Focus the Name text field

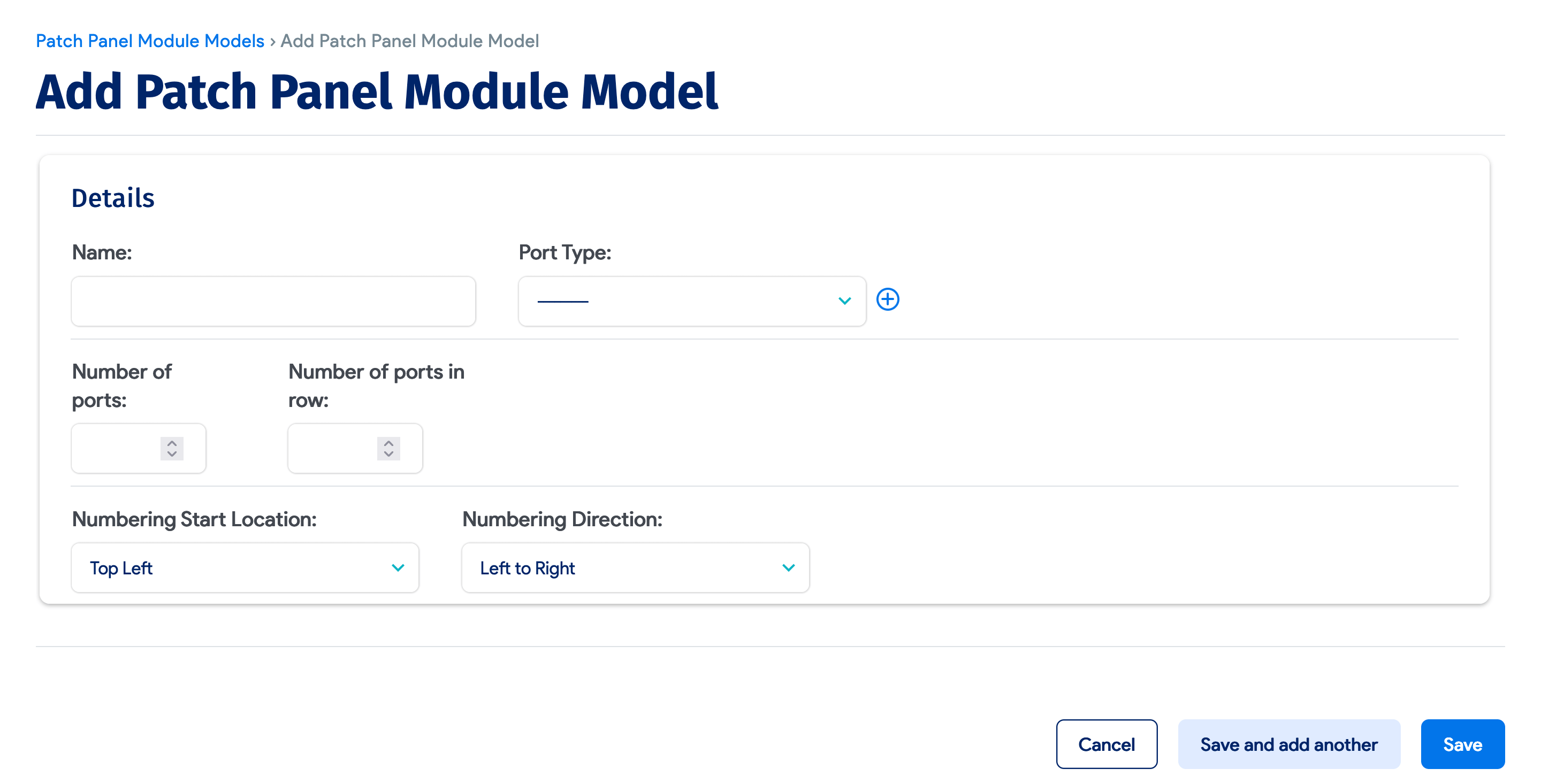tap(273, 301)
